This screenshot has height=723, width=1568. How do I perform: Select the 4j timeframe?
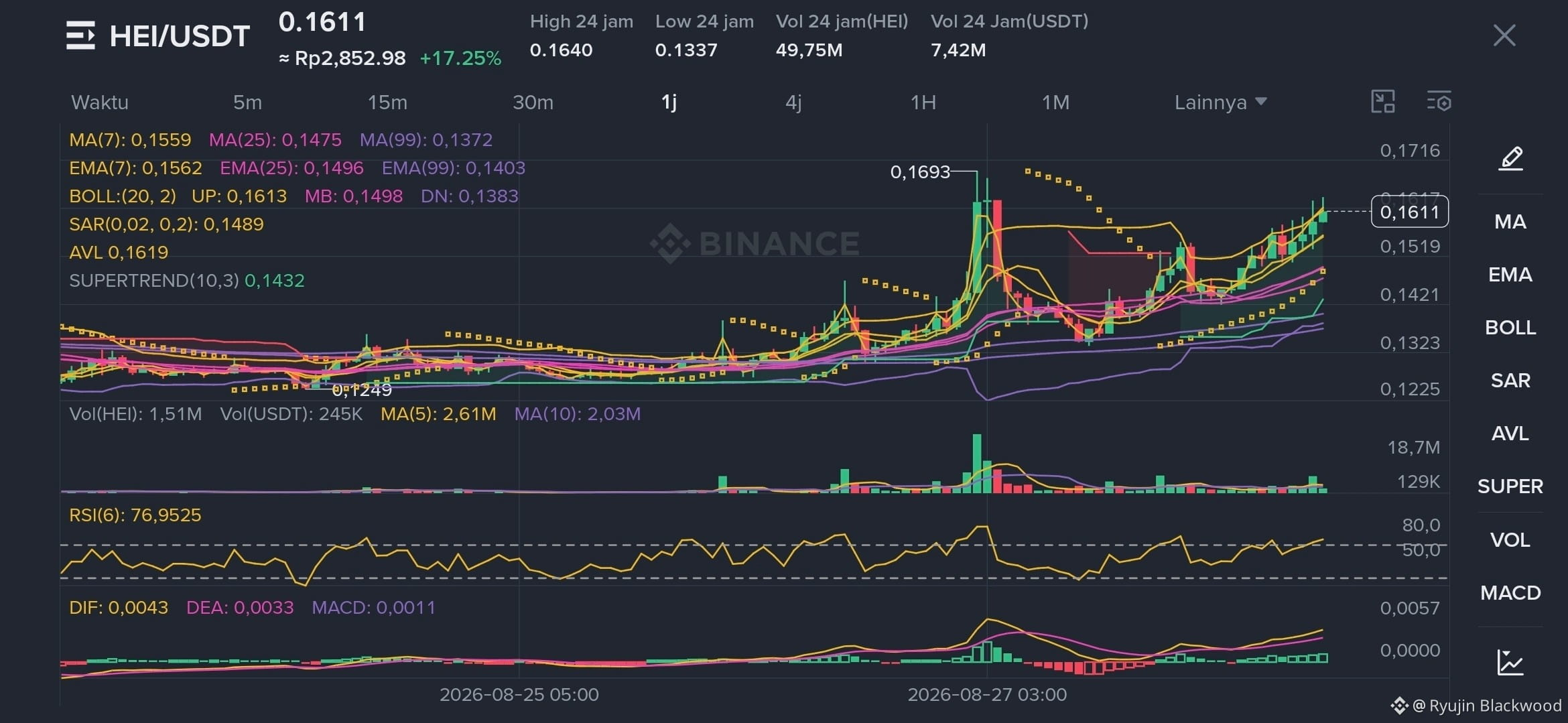793,103
